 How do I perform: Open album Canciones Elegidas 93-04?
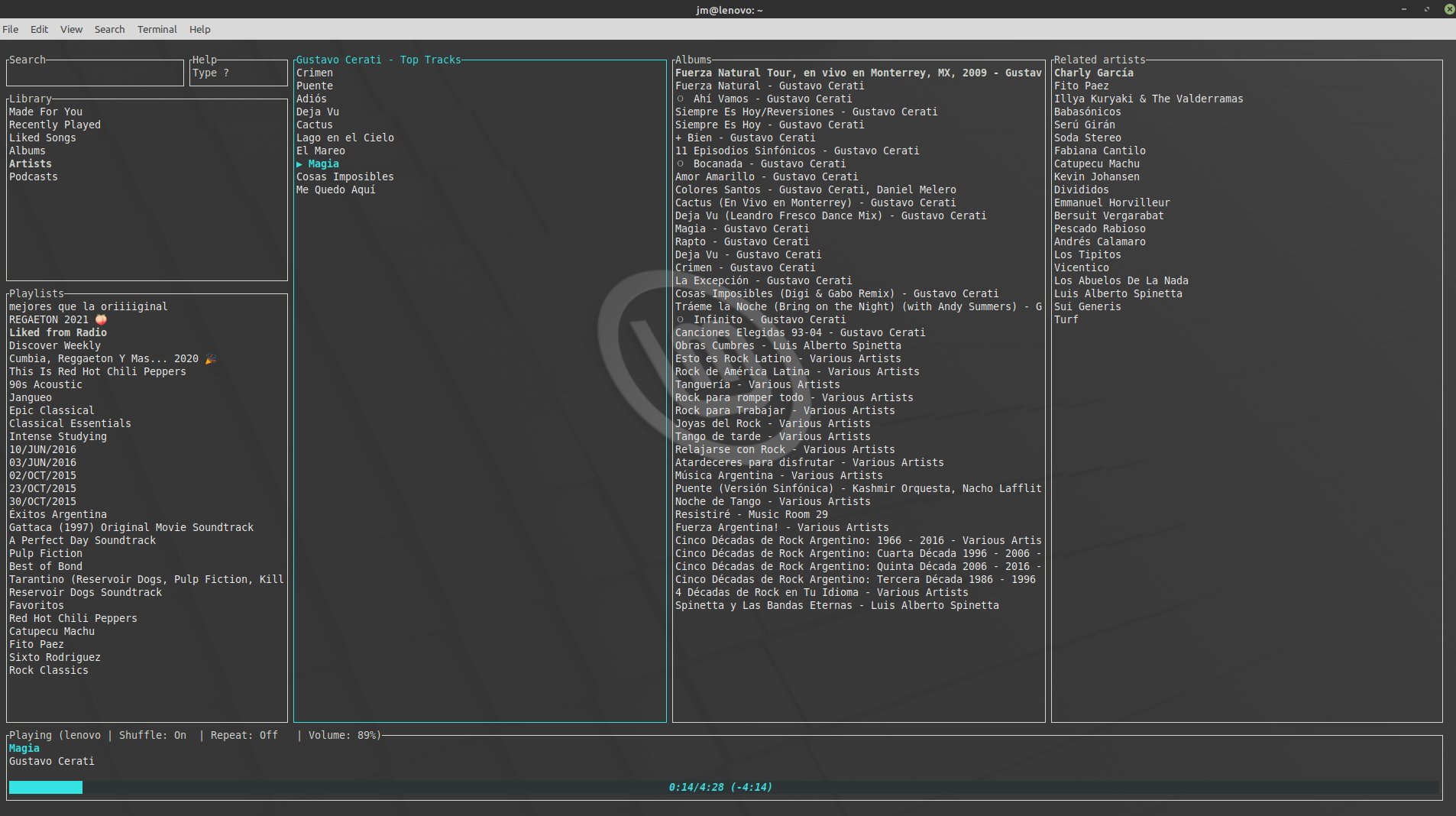click(x=801, y=332)
